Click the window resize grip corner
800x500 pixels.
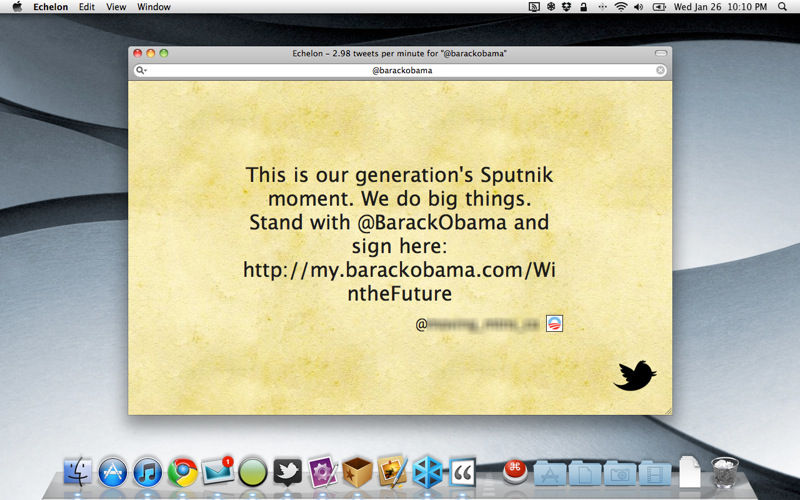(x=668, y=411)
